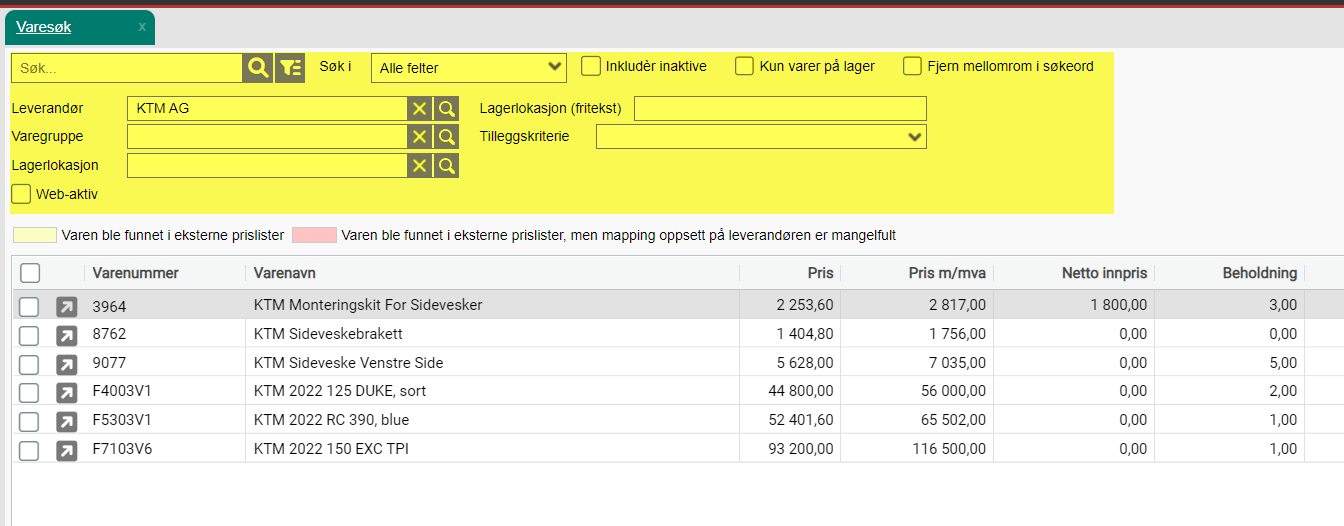1344x526 pixels.
Task: Sort by the Pris column header
Action: (x=820, y=273)
